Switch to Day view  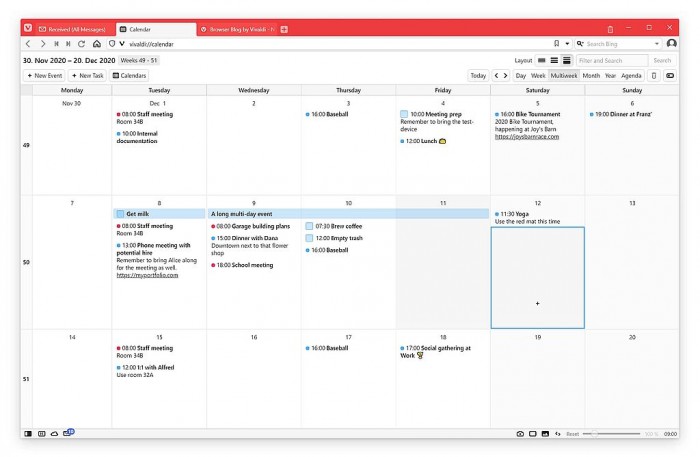[521, 75]
